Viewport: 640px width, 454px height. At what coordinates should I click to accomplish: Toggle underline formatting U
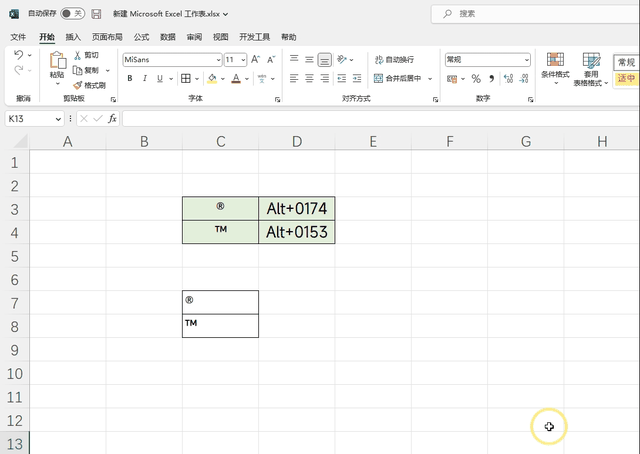[x=160, y=78]
